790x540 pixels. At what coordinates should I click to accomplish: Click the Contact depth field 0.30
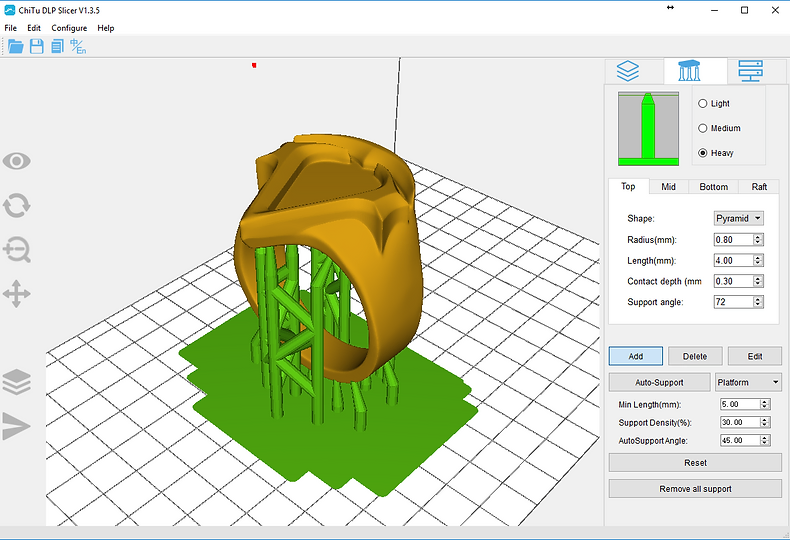734,281
